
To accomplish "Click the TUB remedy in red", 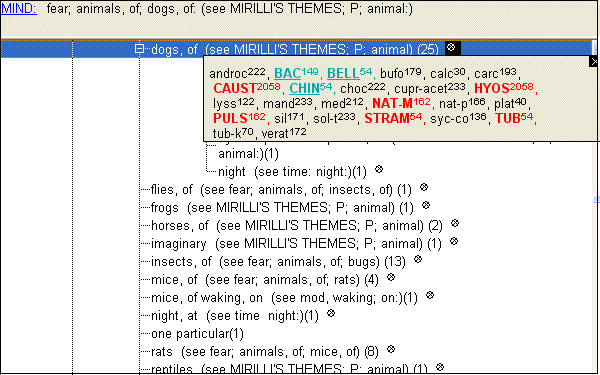I will tap(514, 118).
